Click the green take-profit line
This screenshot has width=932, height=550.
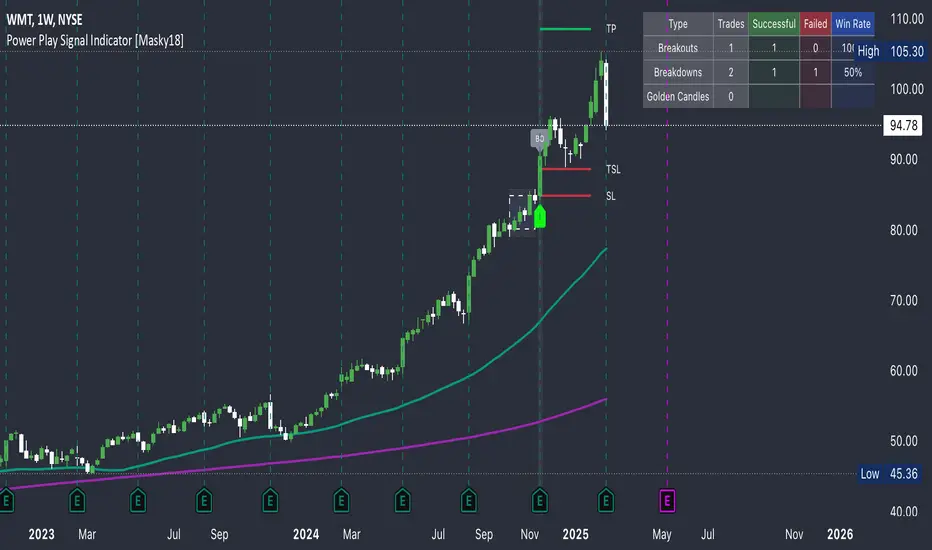pos(565,29)
